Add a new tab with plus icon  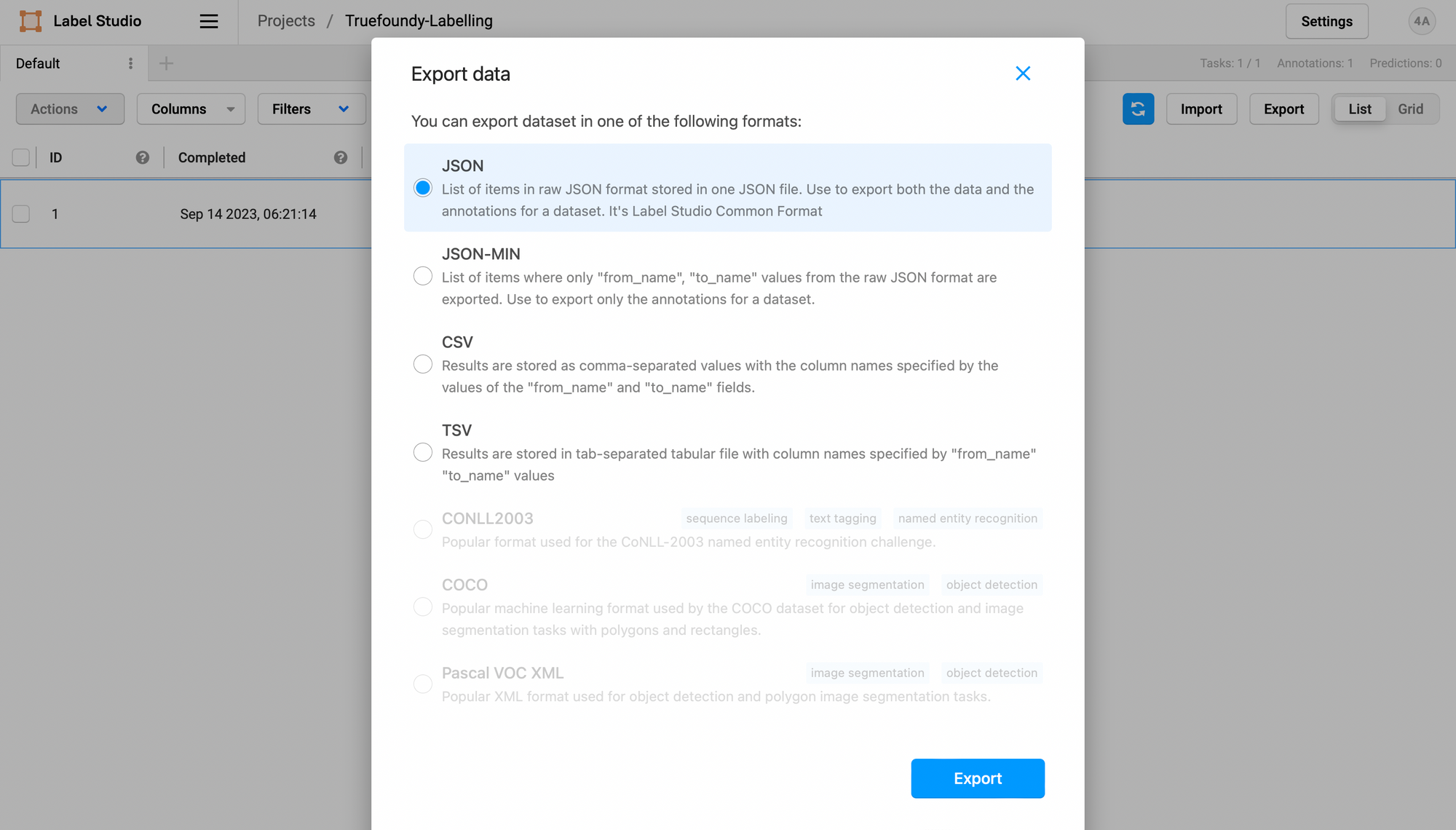coord(166,63)
